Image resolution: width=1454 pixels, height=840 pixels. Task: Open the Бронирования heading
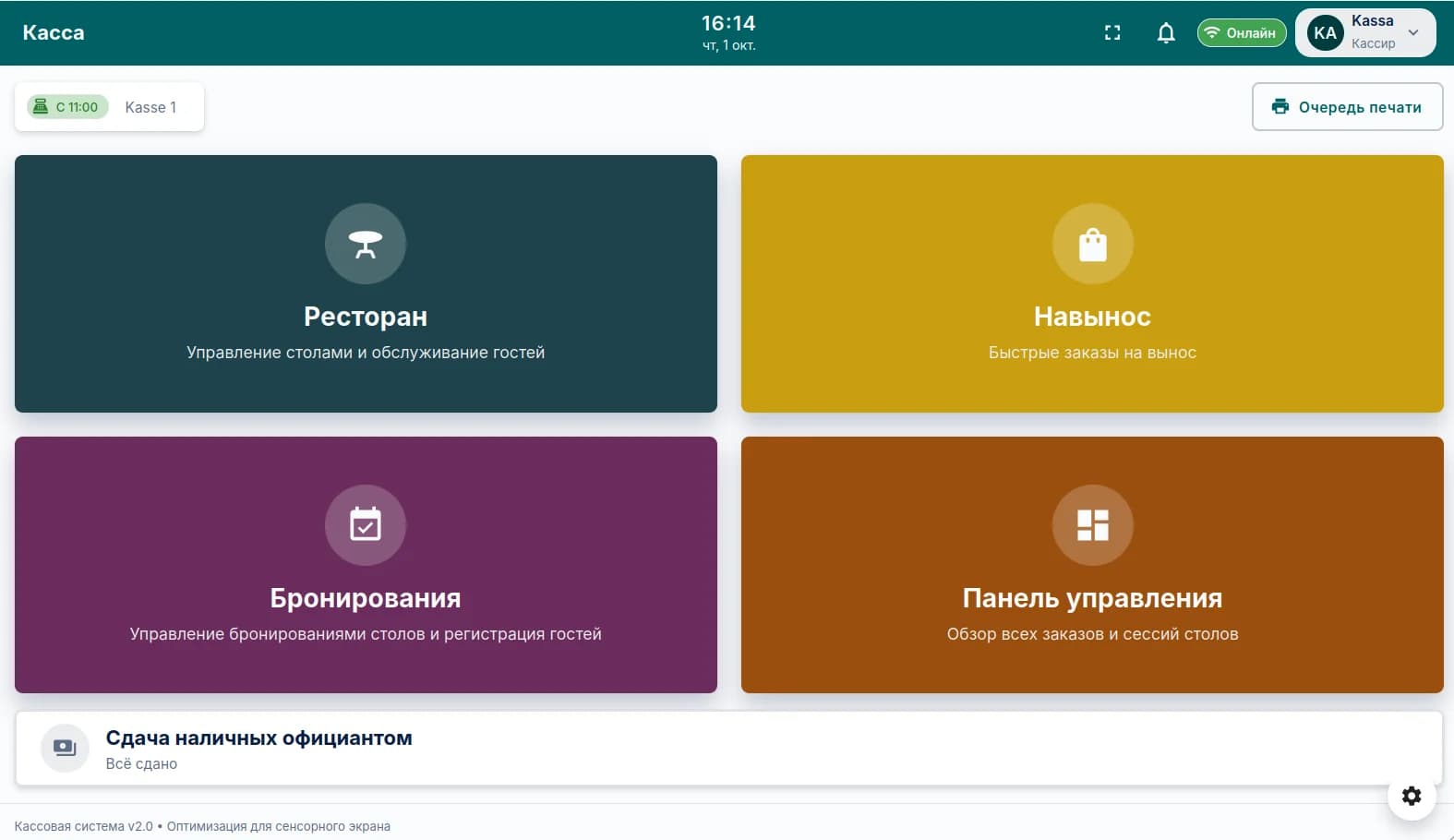(366, 598)
